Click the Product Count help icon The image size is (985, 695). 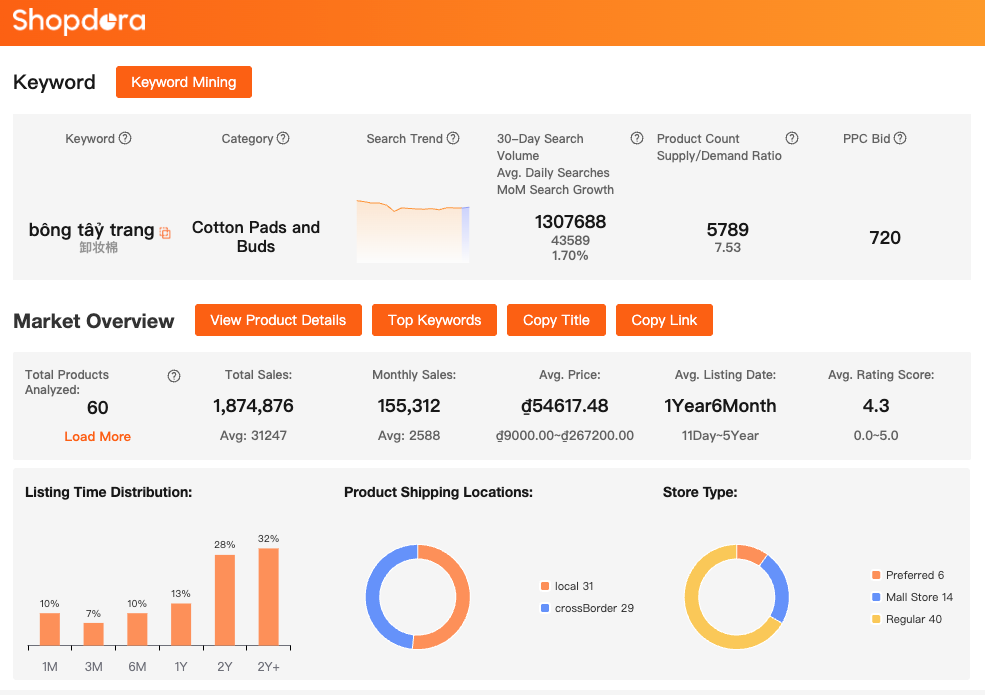coord(792,139)
